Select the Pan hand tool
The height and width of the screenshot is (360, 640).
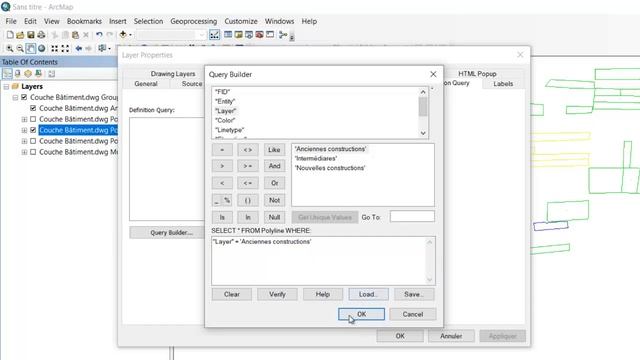pyautogui.click(x=31, y=49)
